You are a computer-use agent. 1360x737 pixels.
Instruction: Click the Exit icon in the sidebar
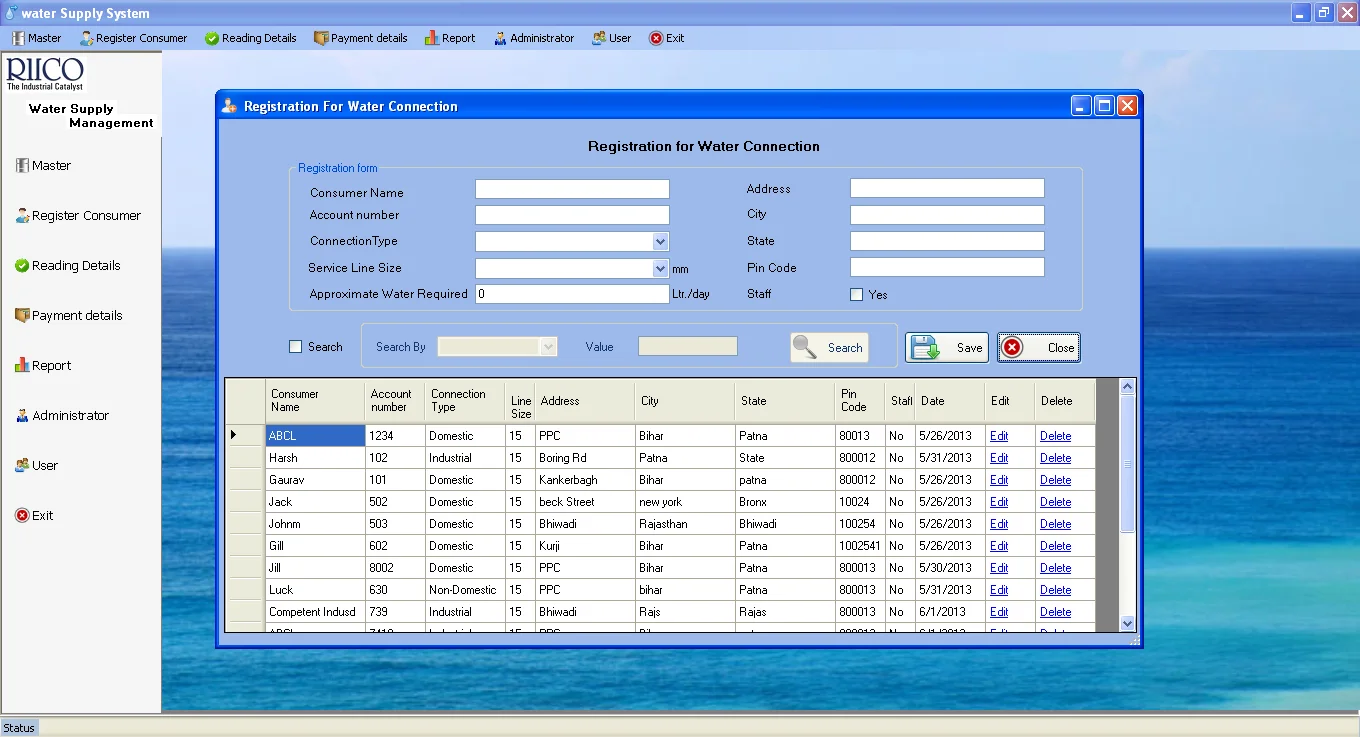(22, 515)
